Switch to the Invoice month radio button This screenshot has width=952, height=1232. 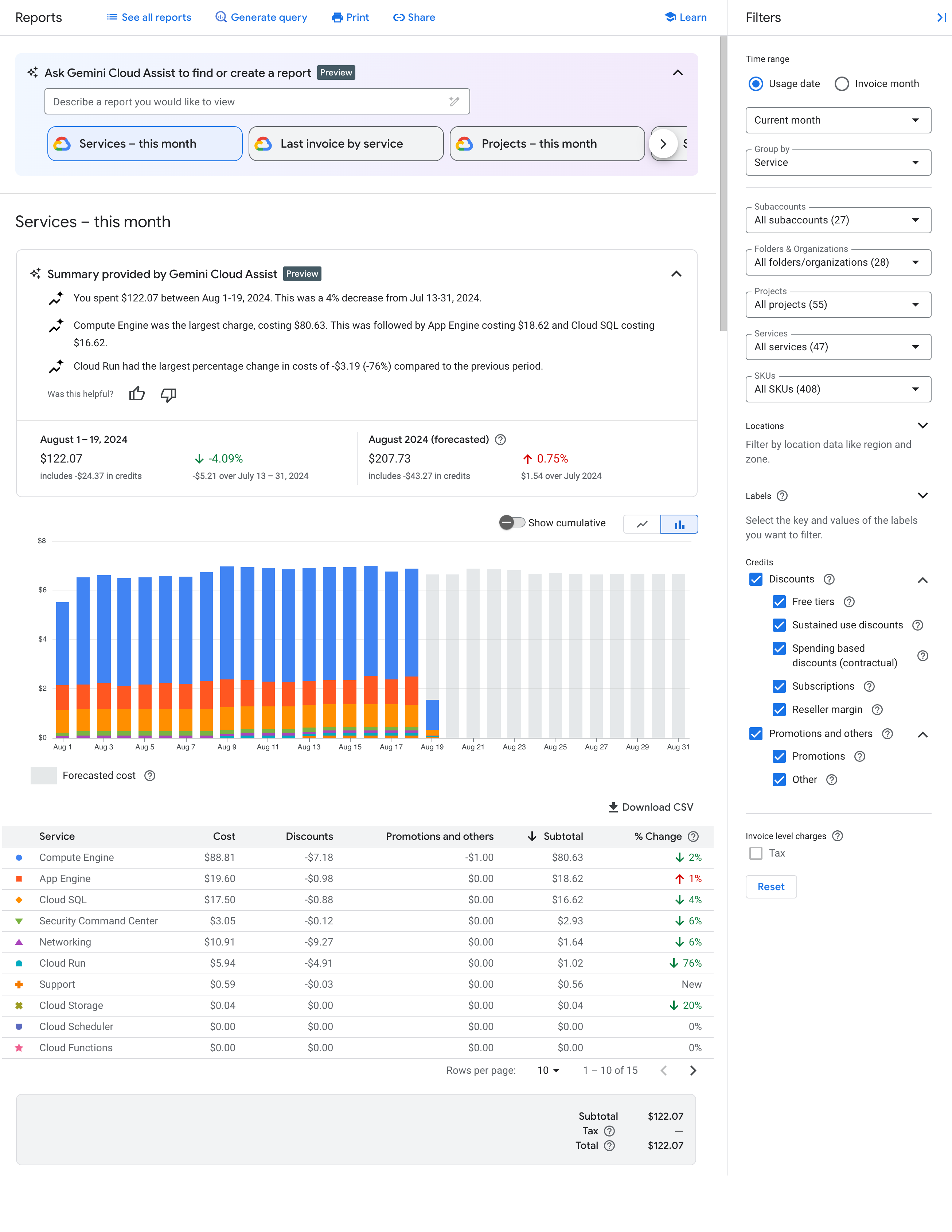(x=843, y=83)
